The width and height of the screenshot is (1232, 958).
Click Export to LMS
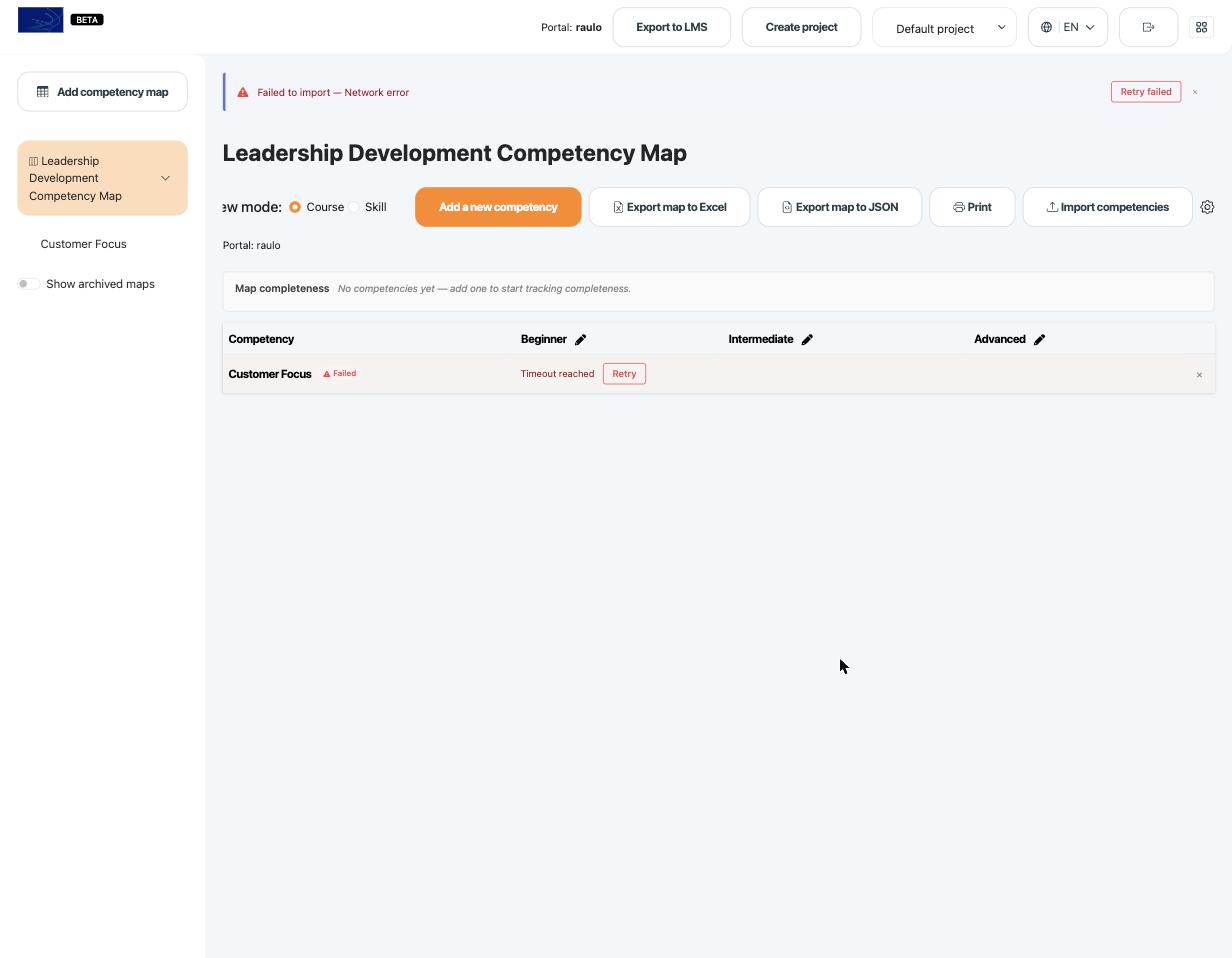[x=672, y=27]
